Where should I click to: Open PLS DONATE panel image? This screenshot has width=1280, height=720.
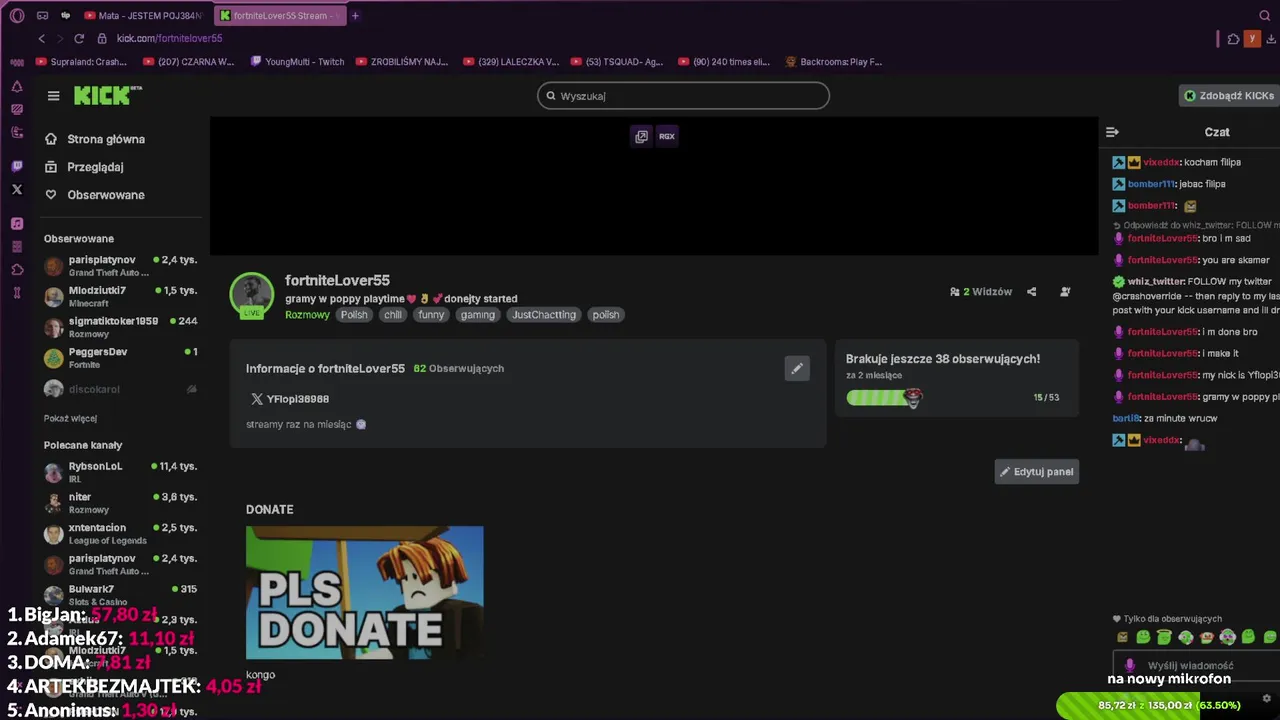tap(364, 592)
